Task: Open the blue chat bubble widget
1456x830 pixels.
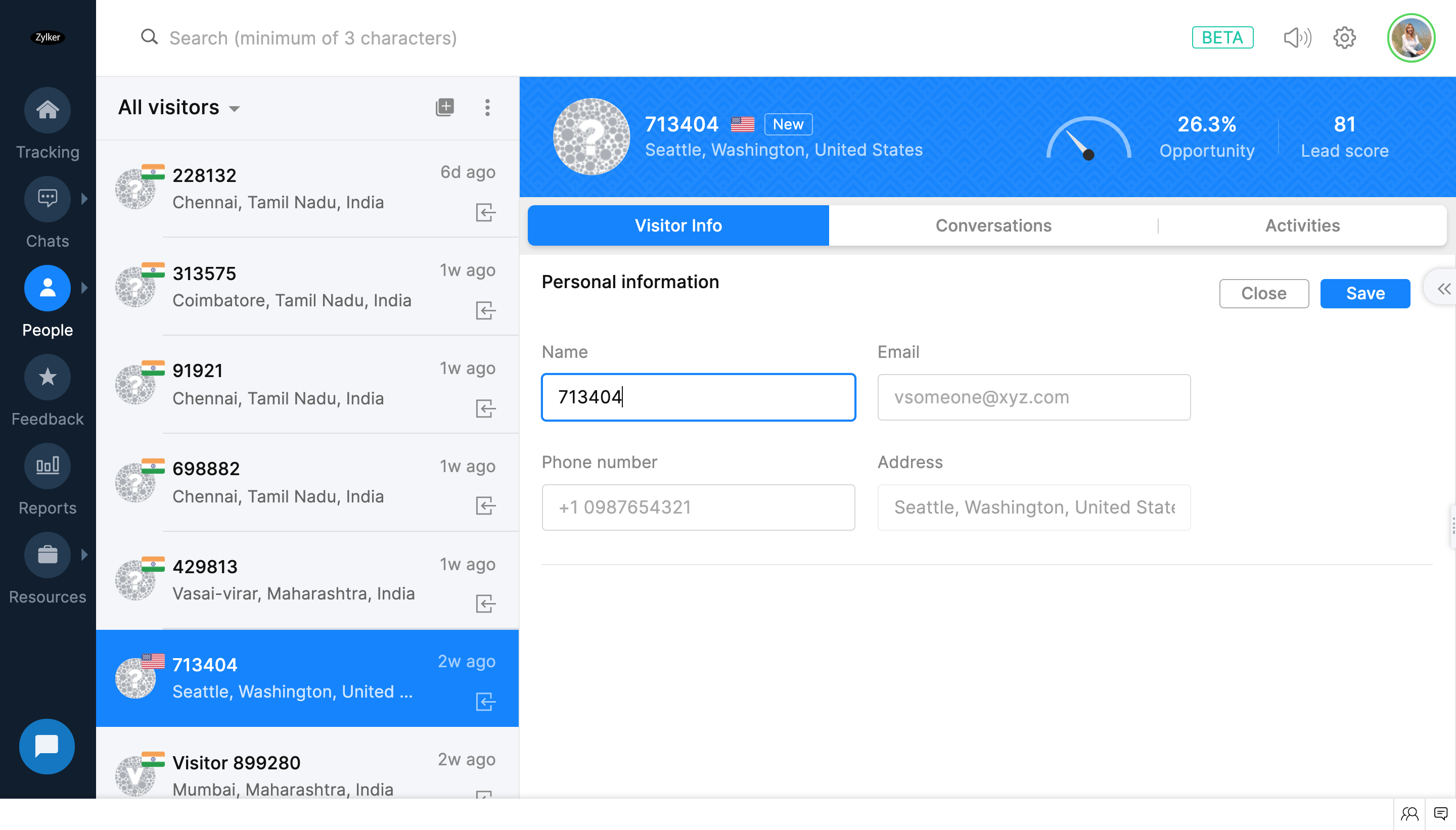Action: pyautogui.click(x=47, y=746)
